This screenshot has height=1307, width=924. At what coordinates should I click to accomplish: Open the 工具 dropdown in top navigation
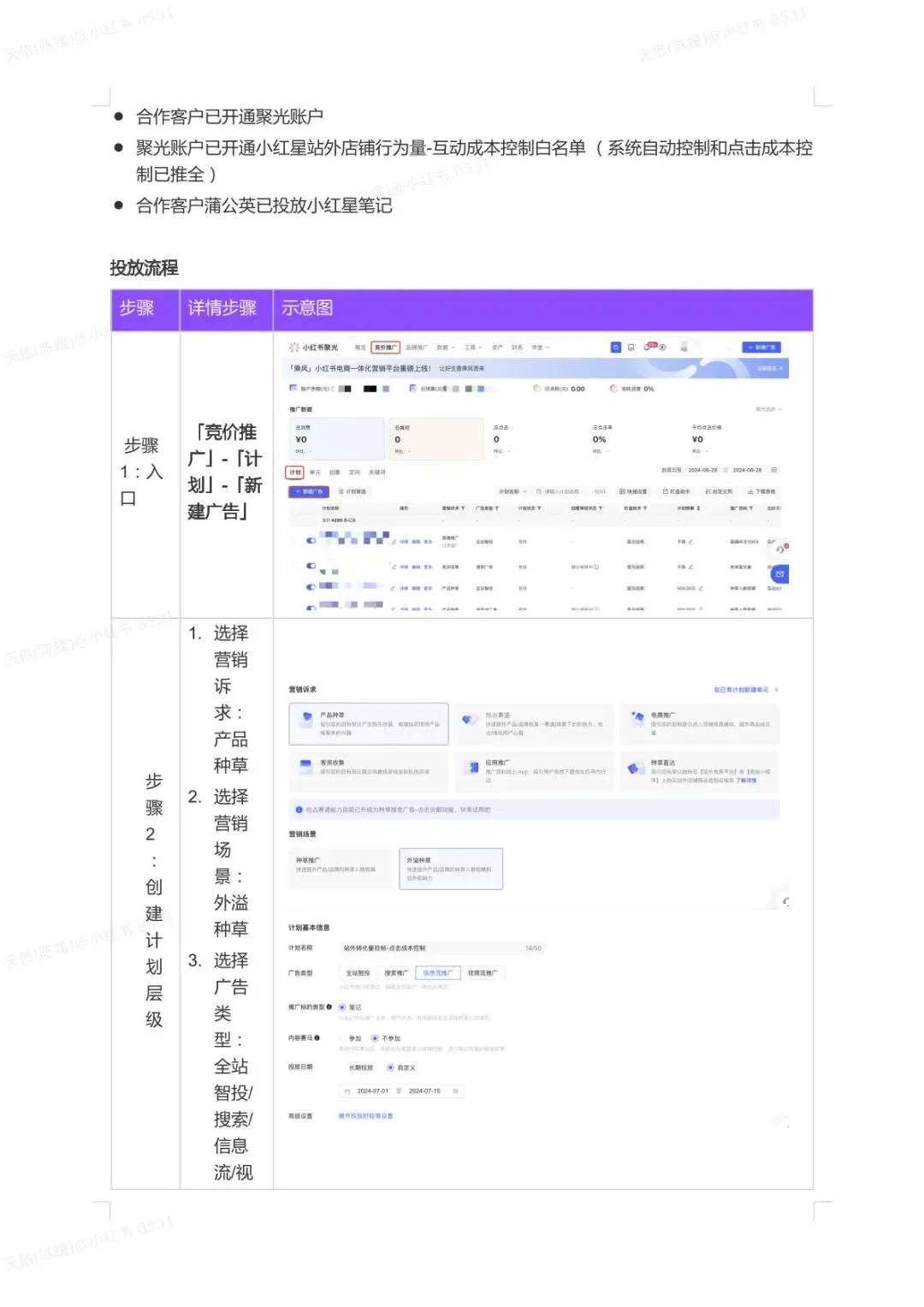point(473,348)
